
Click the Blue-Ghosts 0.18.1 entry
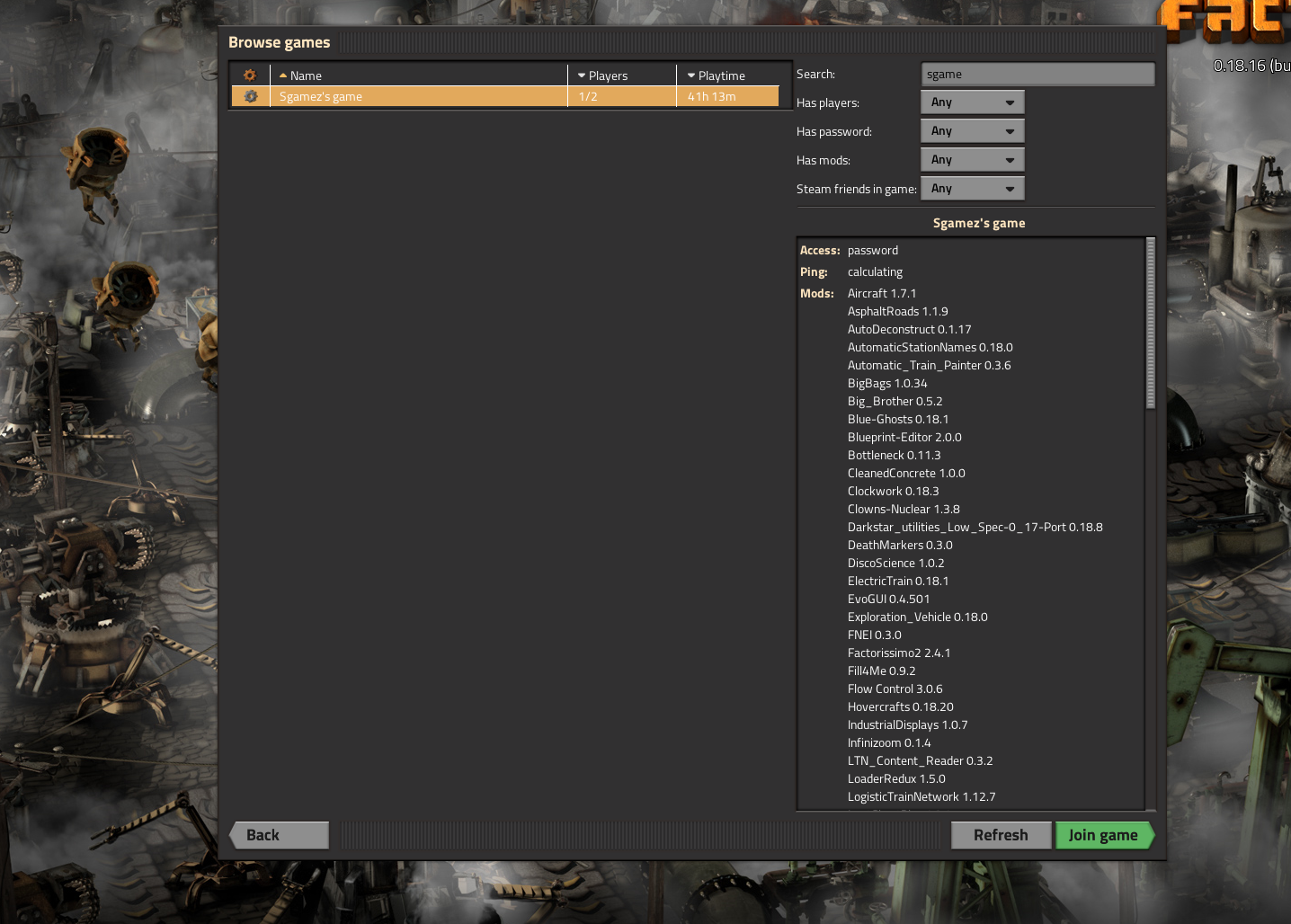898,419
